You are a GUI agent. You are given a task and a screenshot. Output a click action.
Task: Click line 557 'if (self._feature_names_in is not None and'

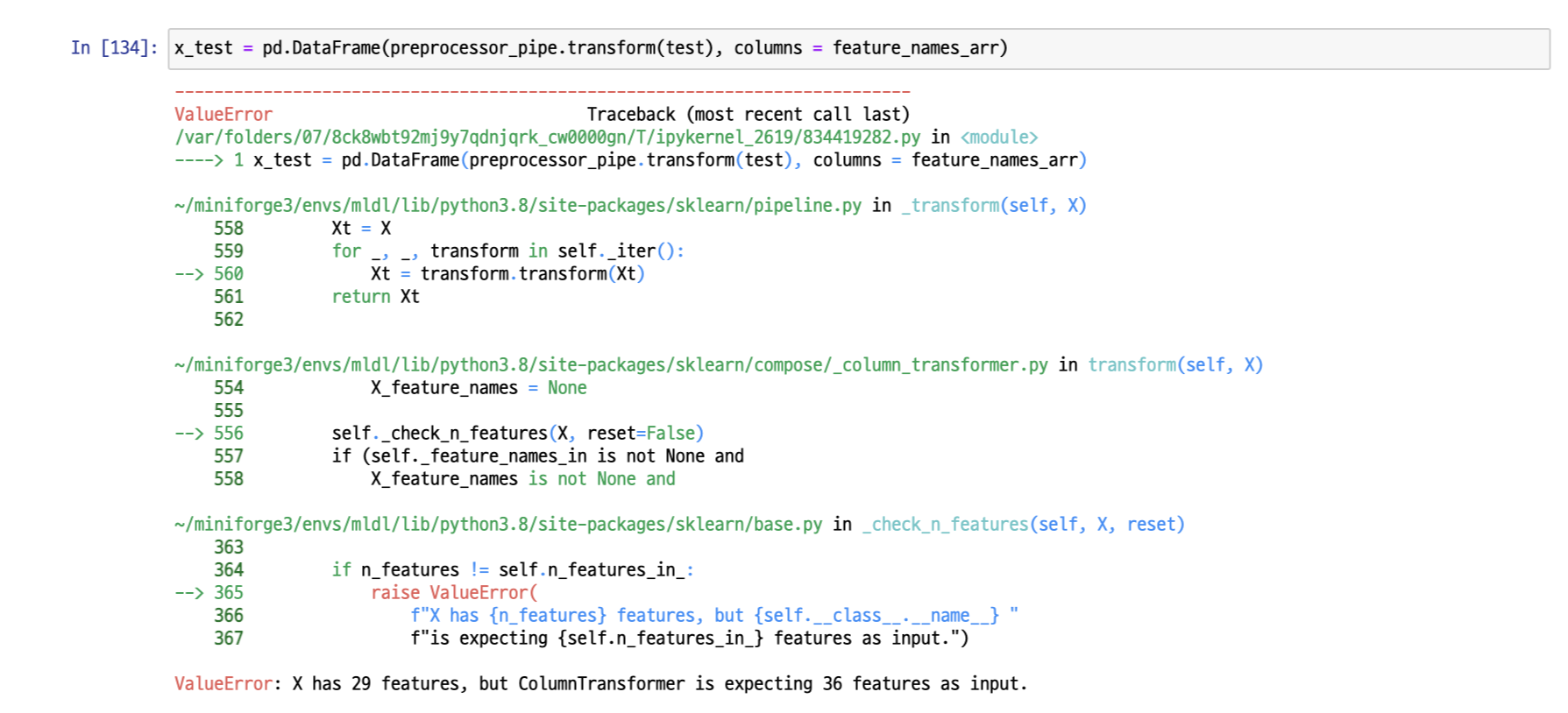(537, 456)
